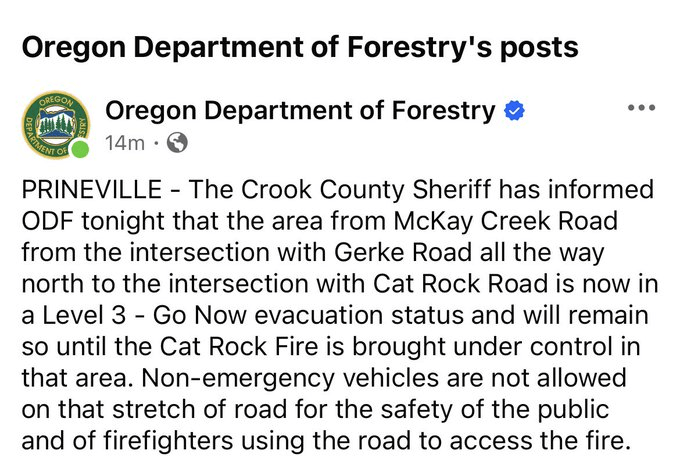Screen dimensions: 680x461
Task: Click the globe public audience icon
Action: (177, 143)
